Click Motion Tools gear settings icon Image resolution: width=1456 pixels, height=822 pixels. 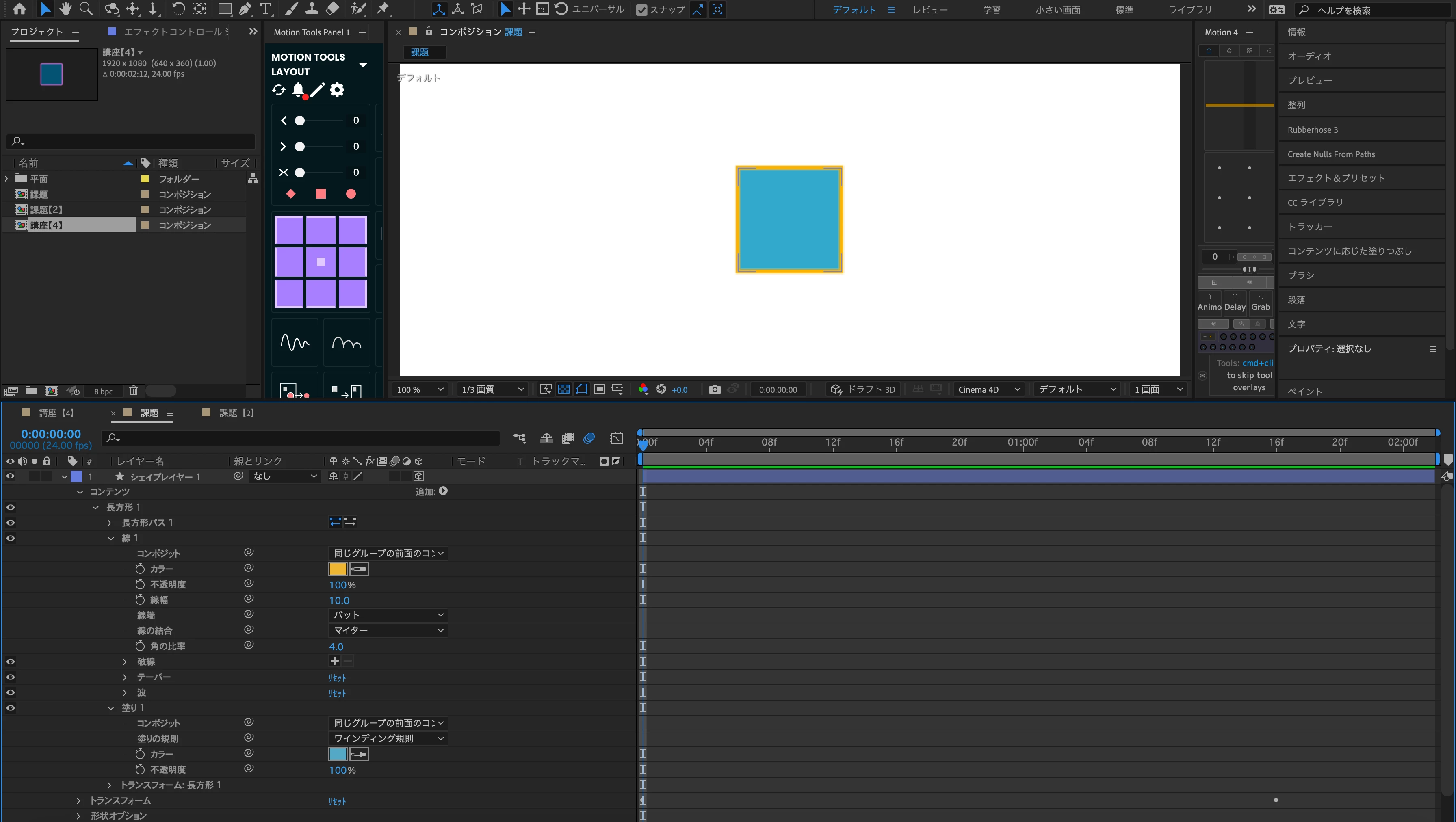tap(338, 90)
